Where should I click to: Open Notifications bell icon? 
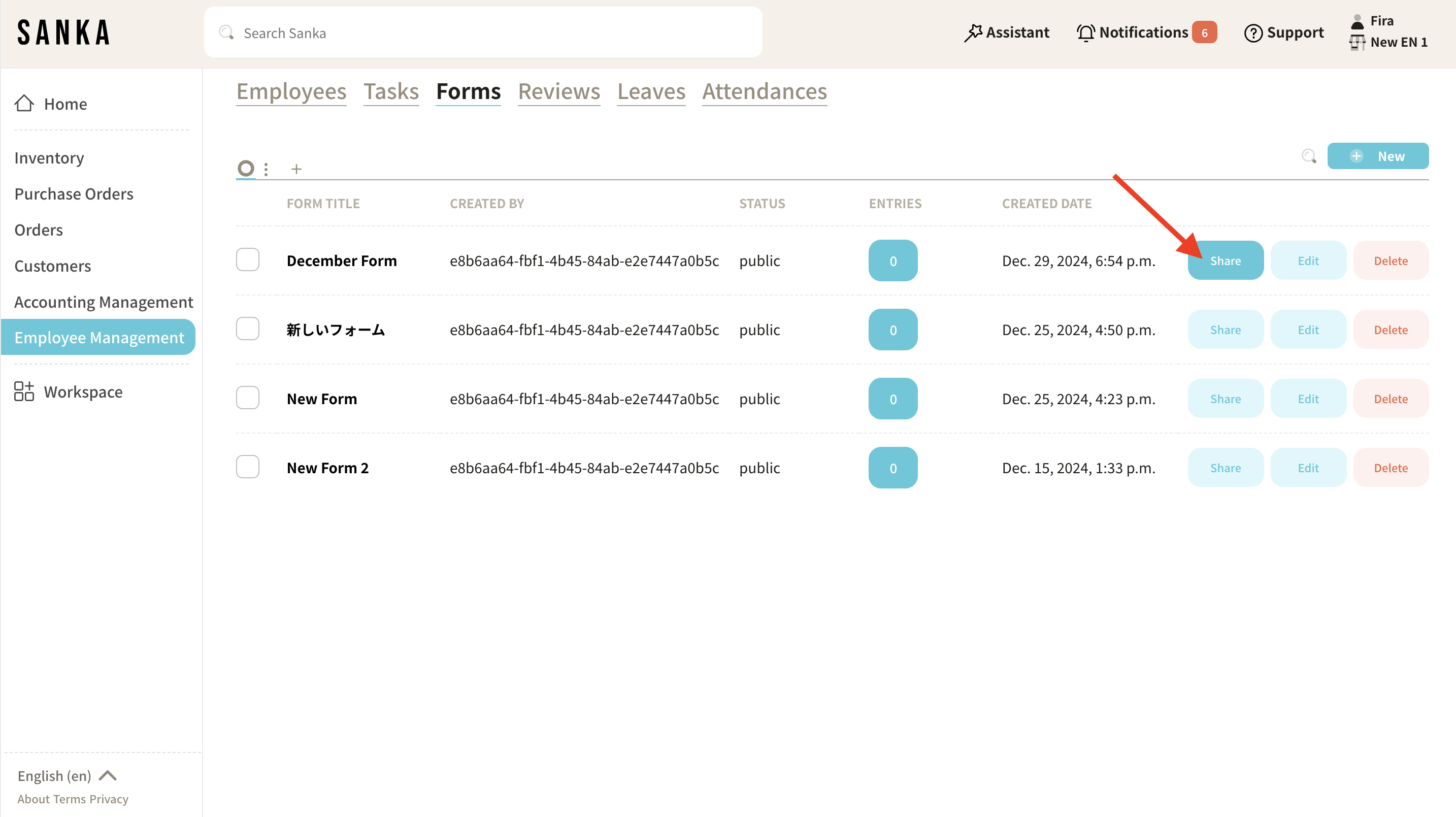pos(1085,33)
